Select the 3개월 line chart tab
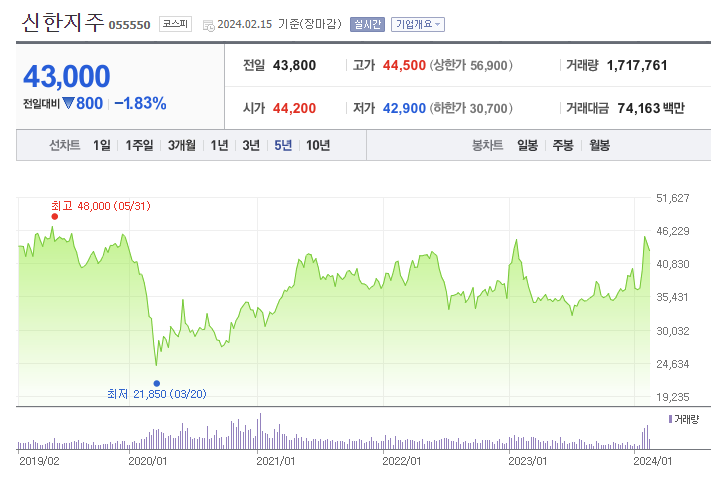The image size is (711, 485). 182,145
